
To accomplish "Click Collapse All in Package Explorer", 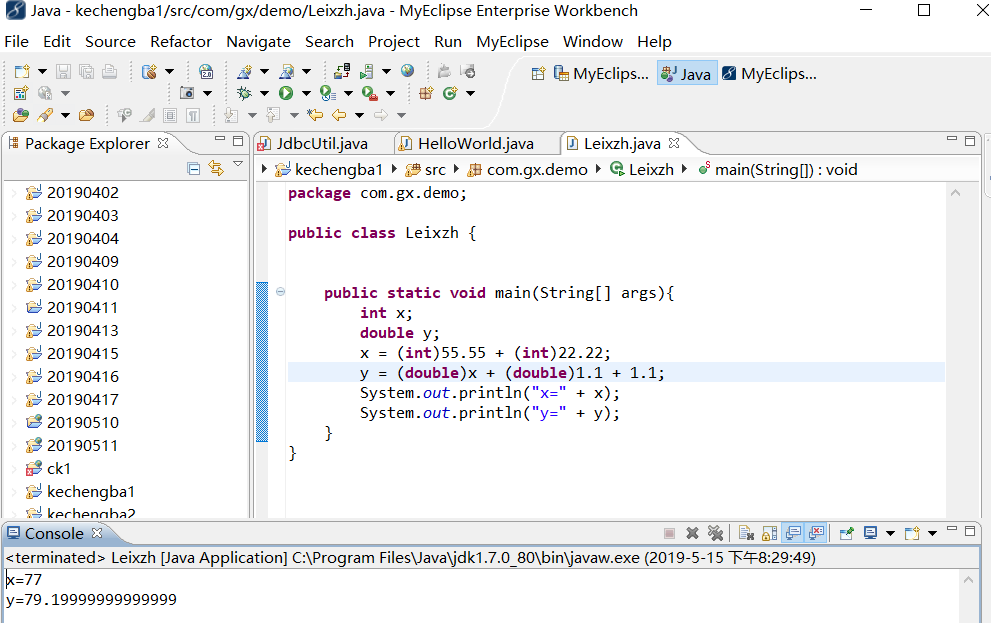I will click(194, 168).
